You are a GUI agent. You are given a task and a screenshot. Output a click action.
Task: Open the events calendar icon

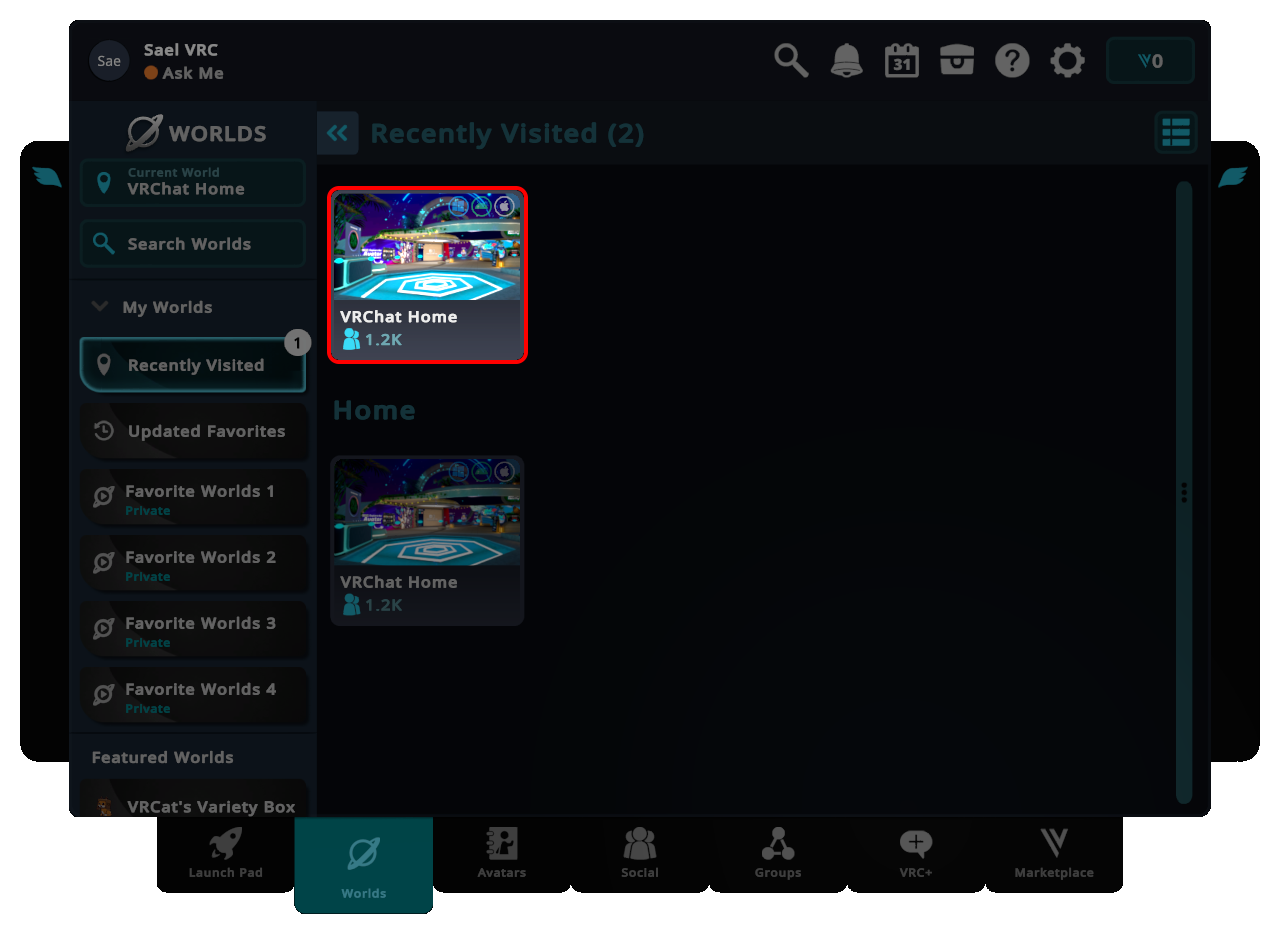click(x=901, y=61)
